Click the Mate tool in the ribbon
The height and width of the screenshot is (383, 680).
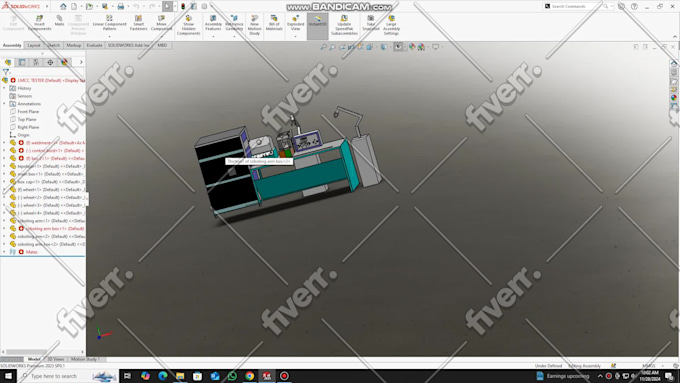click(59, 21)
